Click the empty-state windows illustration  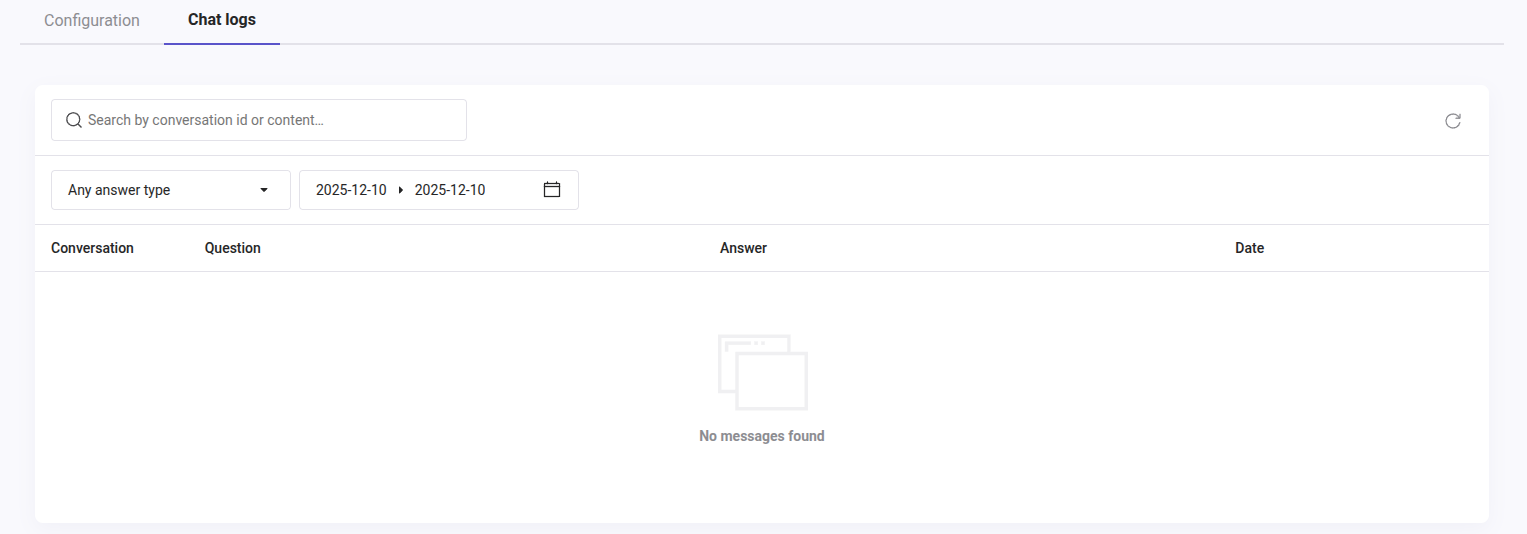(x=762, y=372)
